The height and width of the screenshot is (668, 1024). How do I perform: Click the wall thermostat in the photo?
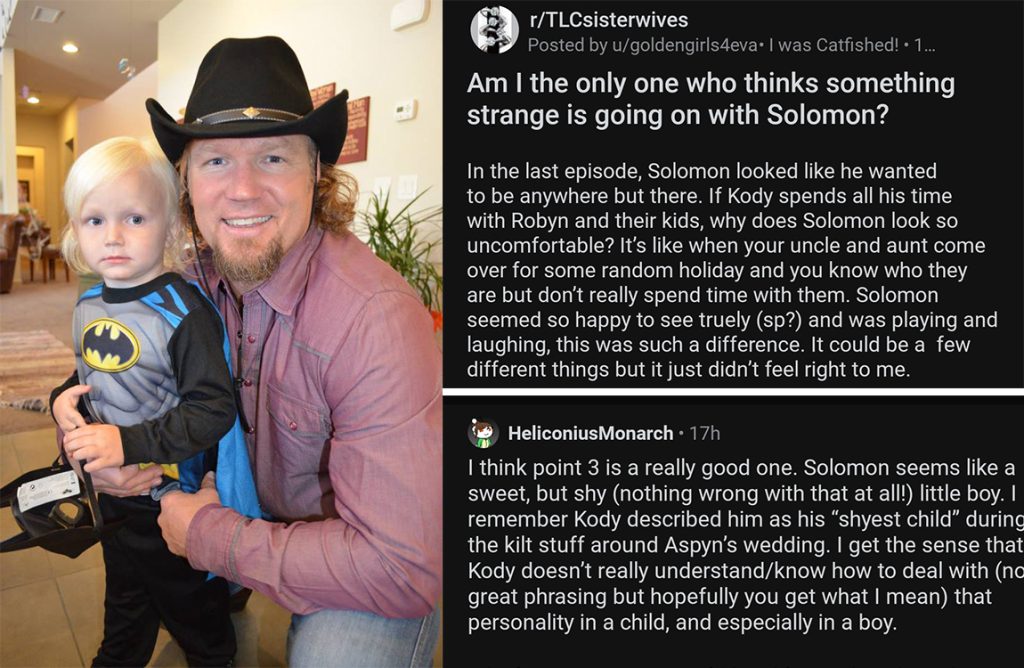tap(405, 109)
